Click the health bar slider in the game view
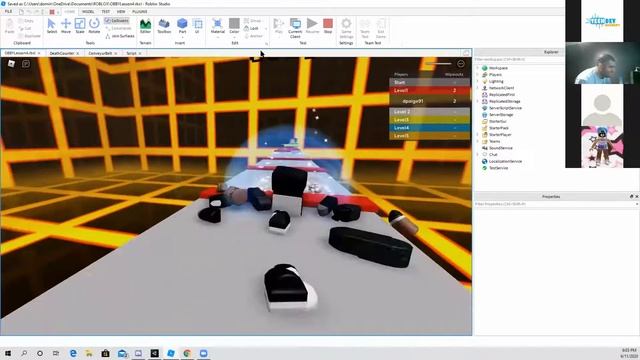This screenshot has height=360, width=640. [439, 64]
